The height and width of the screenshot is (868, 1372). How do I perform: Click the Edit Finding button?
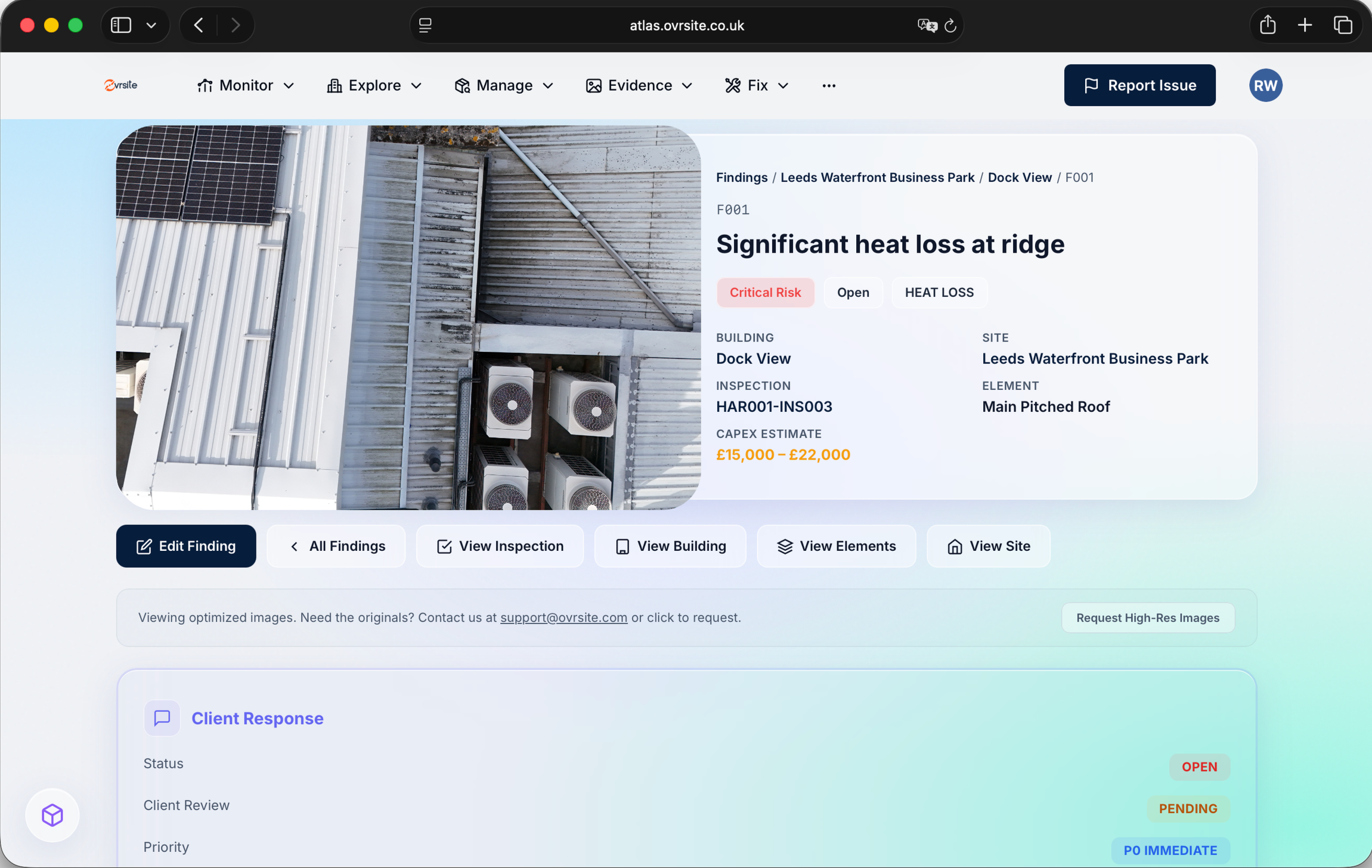click(186, 546)
